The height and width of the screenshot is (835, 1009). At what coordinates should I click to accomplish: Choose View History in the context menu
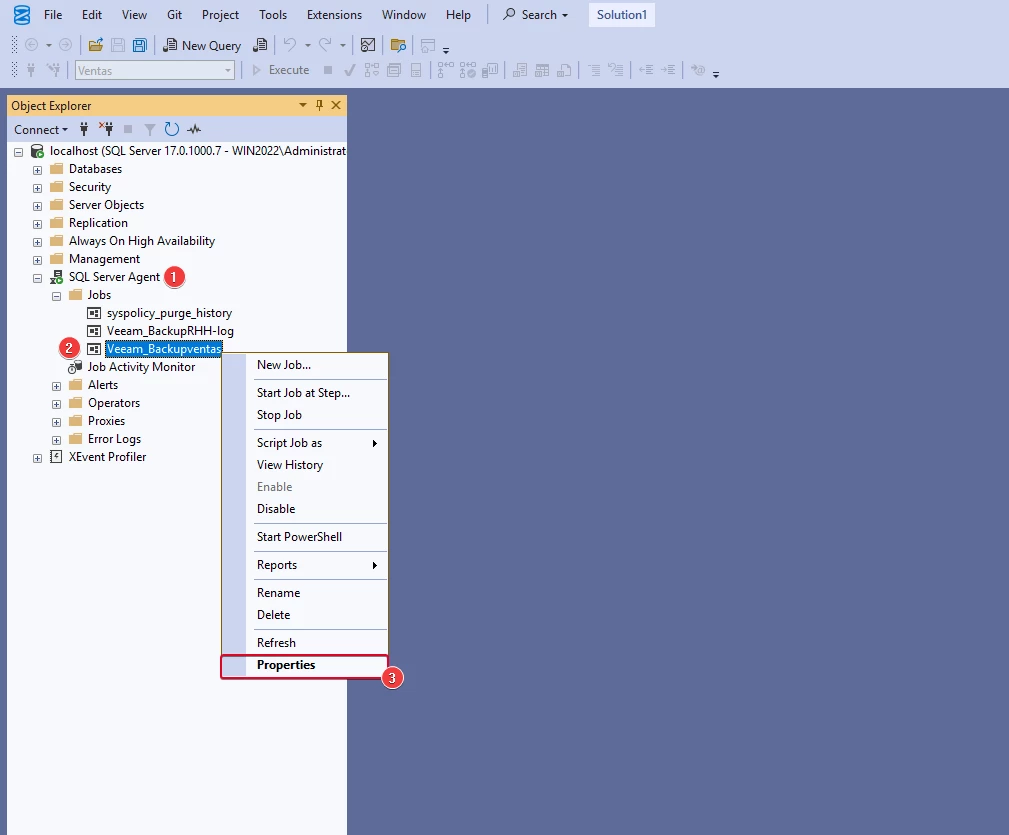click(x=304, y=464)
